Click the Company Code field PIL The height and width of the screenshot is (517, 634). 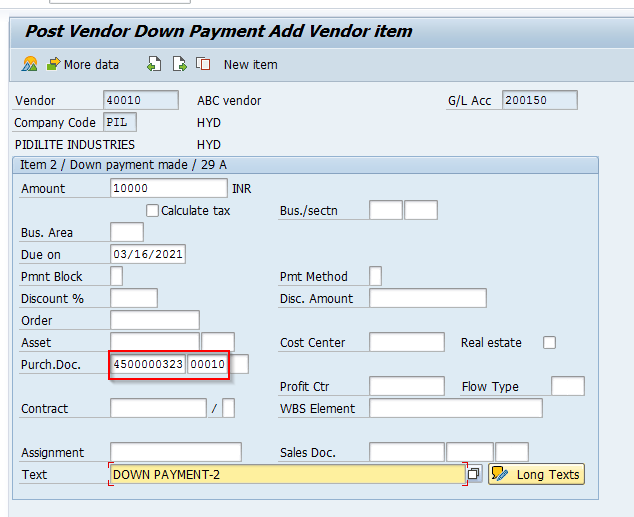point(120,122)
